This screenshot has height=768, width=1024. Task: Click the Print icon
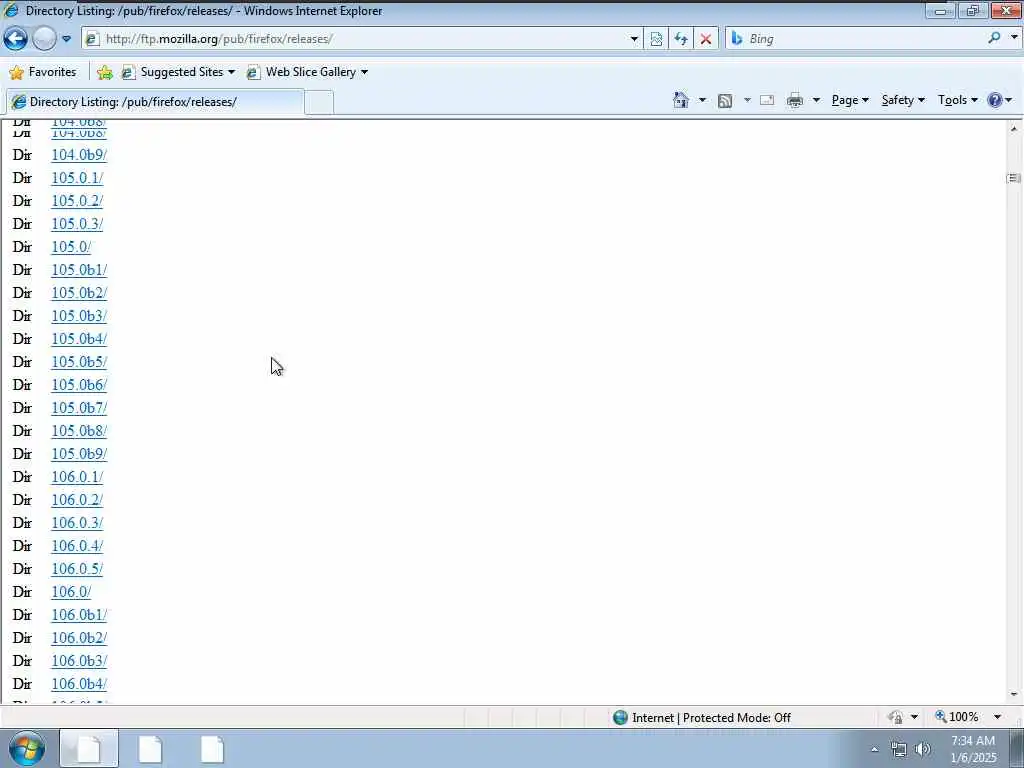[x=795, y=100]
